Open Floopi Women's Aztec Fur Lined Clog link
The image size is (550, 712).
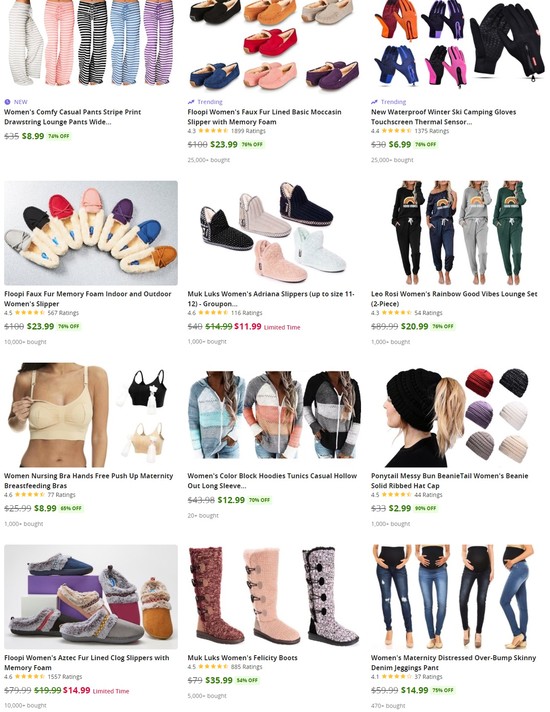pyautogui.click(x=87, y=663)
